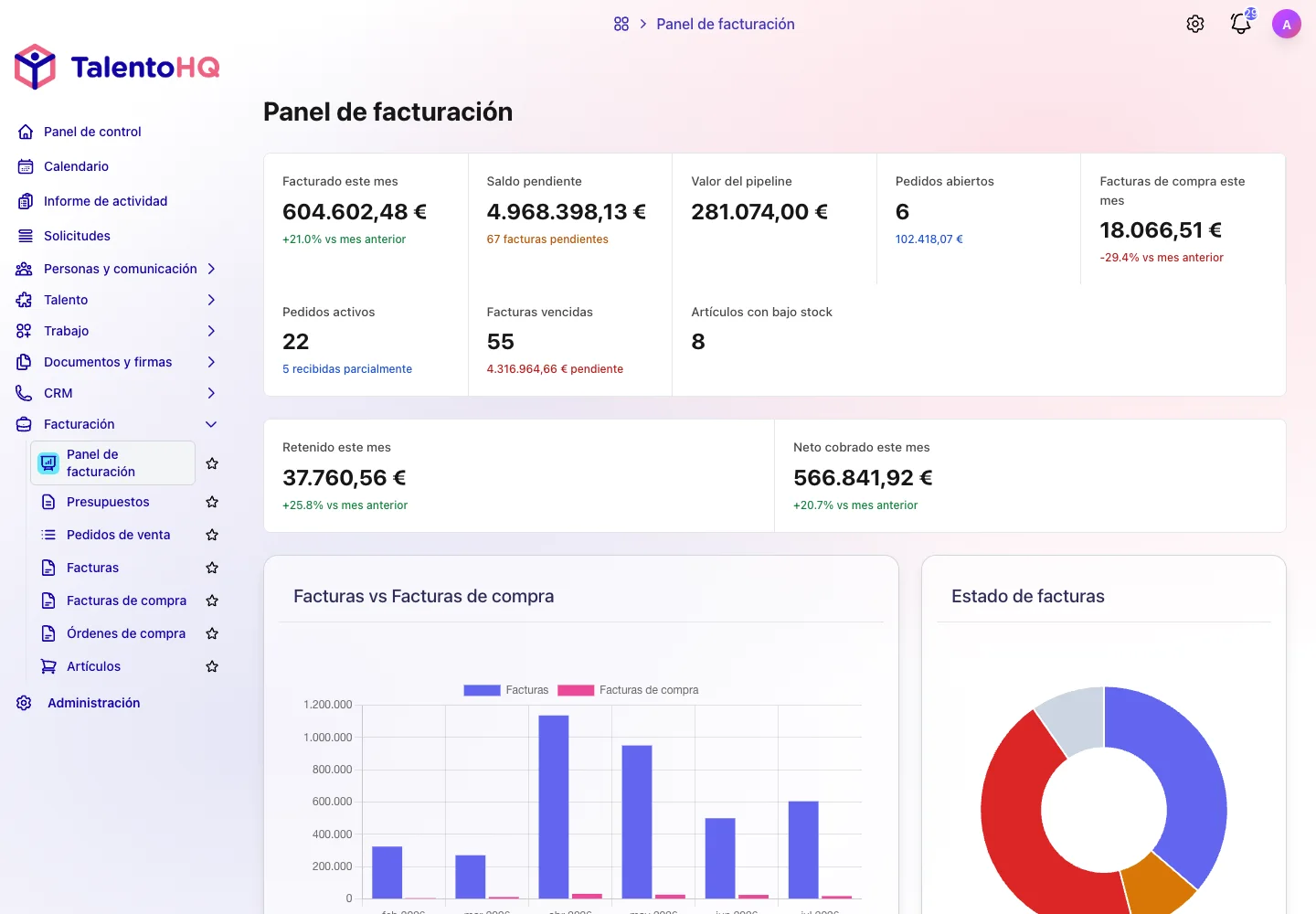
Task: Click the Trabajo grid icon
Action: click(x=25, y=331)
